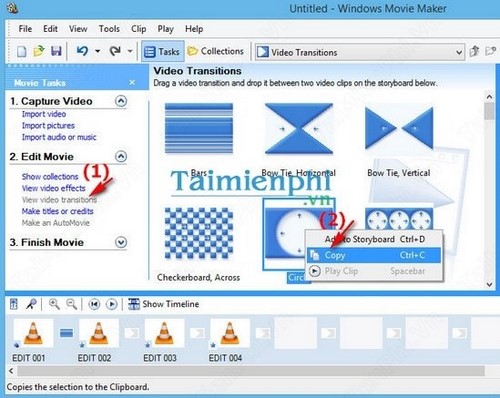Click the New Project toolbar icon
The width and height of the screenshot is (500, 398).
tap(22, 51)
